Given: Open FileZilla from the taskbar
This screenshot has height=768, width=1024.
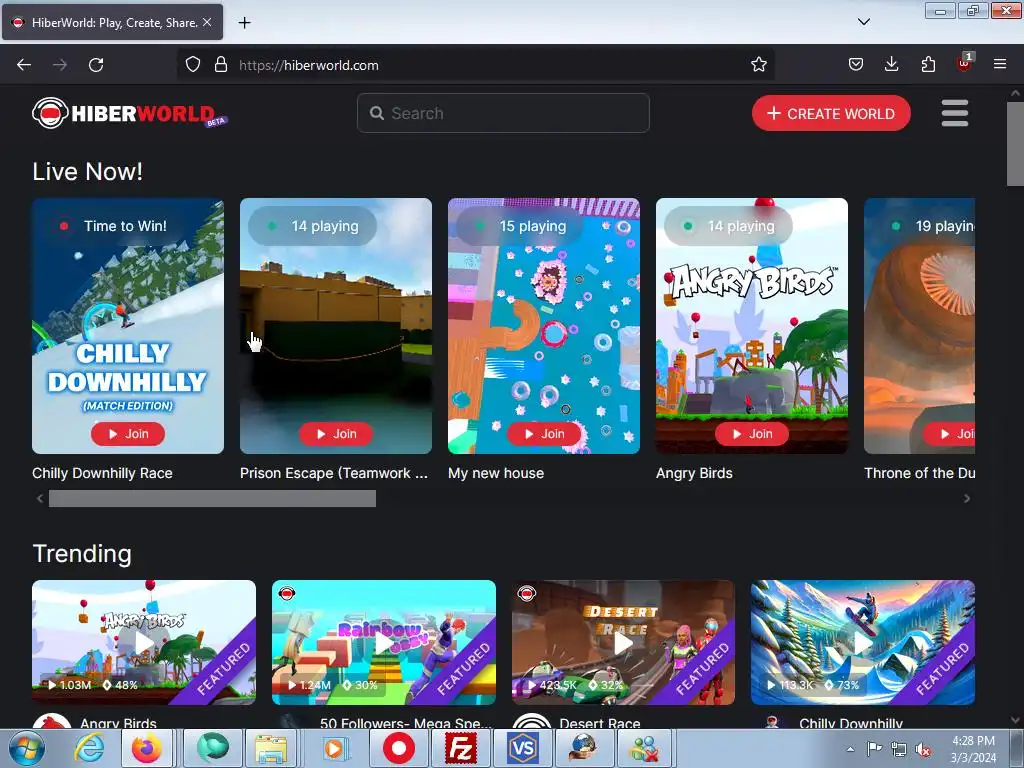Looking at the screenshot, I should 460,748.
